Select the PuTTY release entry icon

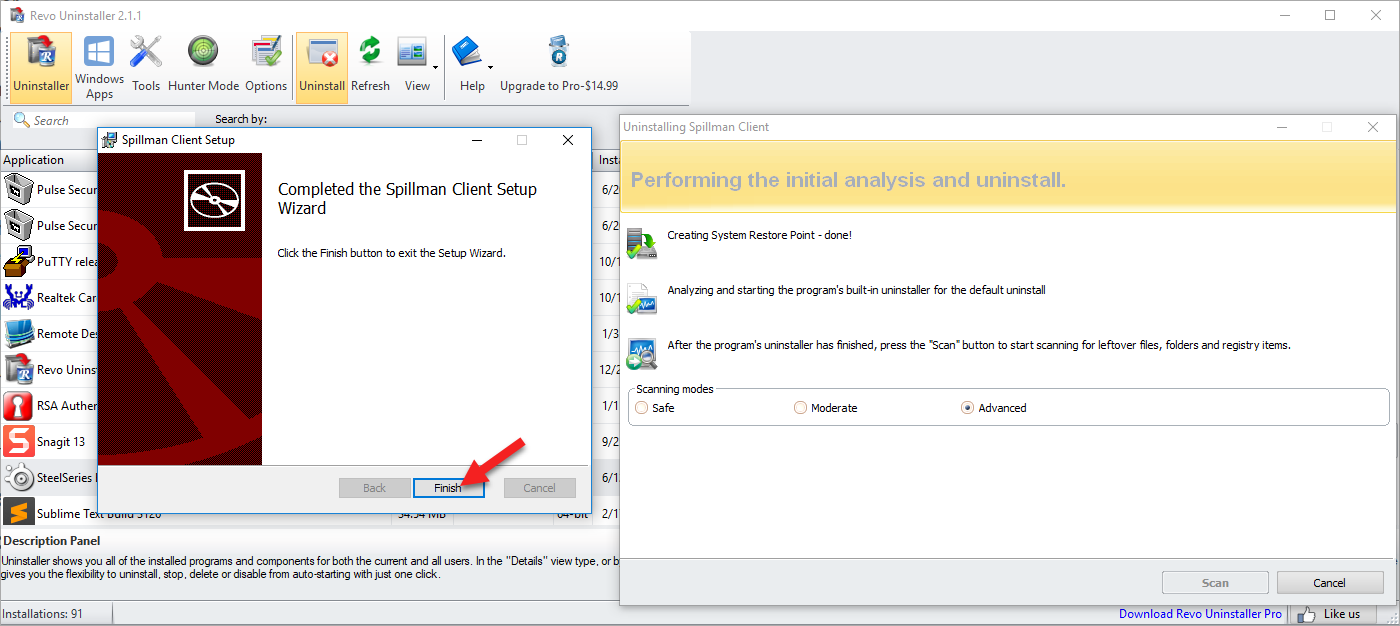[18, 261]
